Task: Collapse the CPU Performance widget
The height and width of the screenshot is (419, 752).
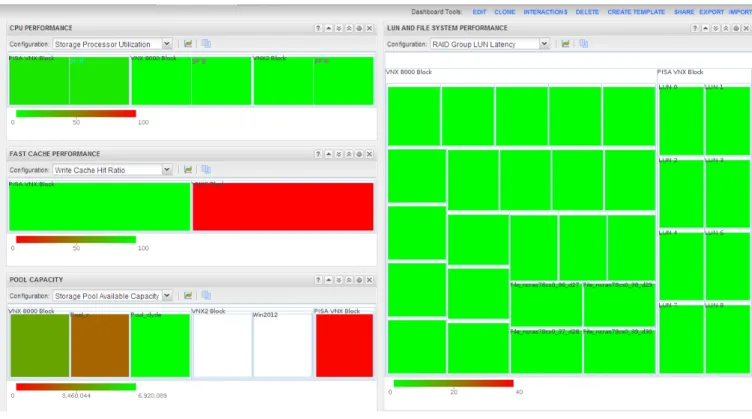Action: 329,28
